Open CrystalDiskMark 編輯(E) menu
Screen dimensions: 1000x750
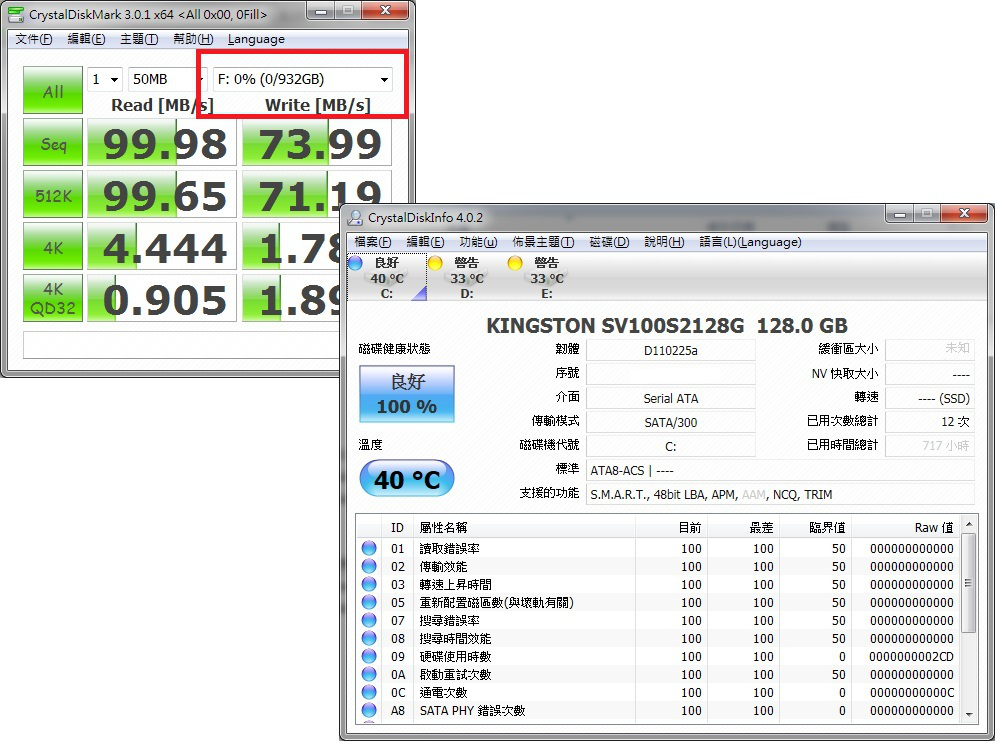tap(87, 39)
